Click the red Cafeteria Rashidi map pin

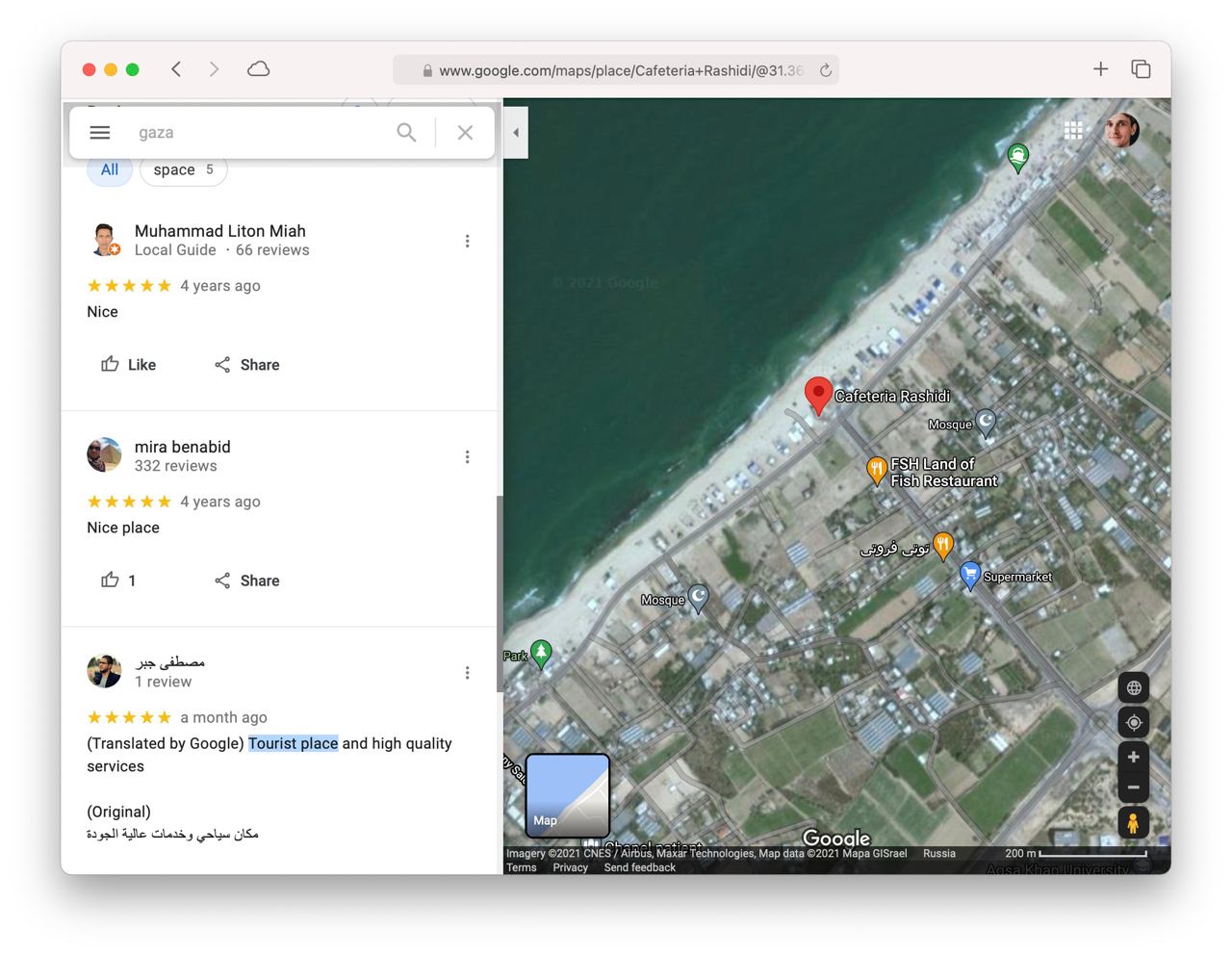point(818,396)
